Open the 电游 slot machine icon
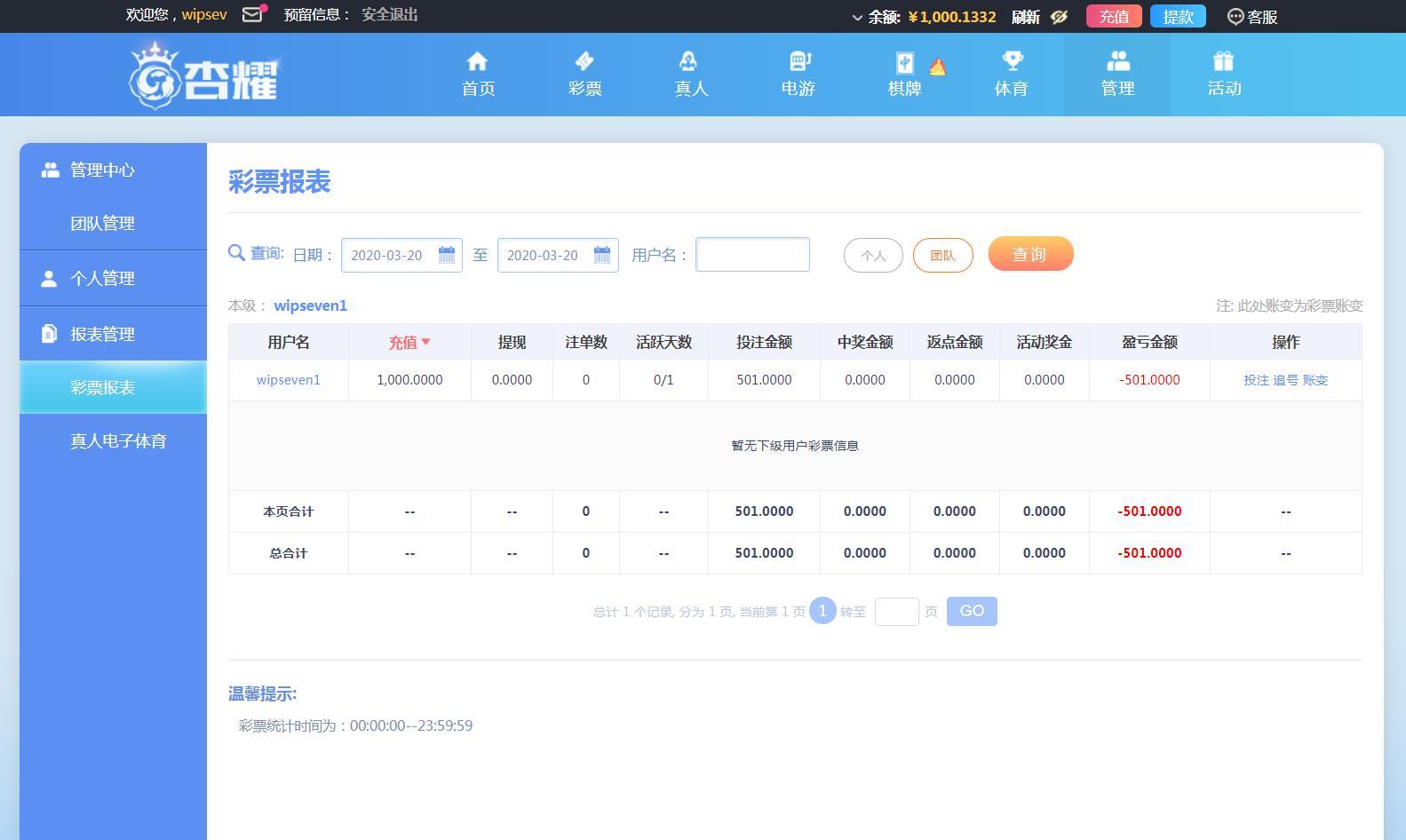The height and width of the screenshot is (840, 1406). tap(798, 61)
